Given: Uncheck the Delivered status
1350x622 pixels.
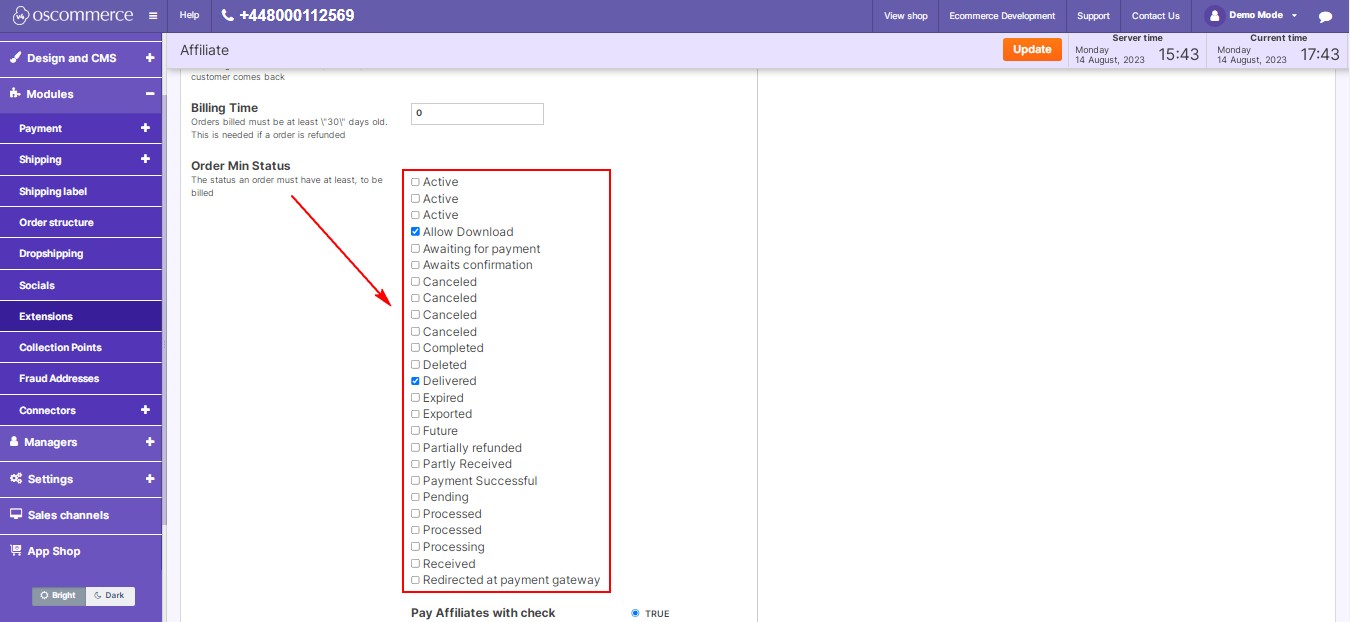Looking at the screenshot, I should coord(415,381).
